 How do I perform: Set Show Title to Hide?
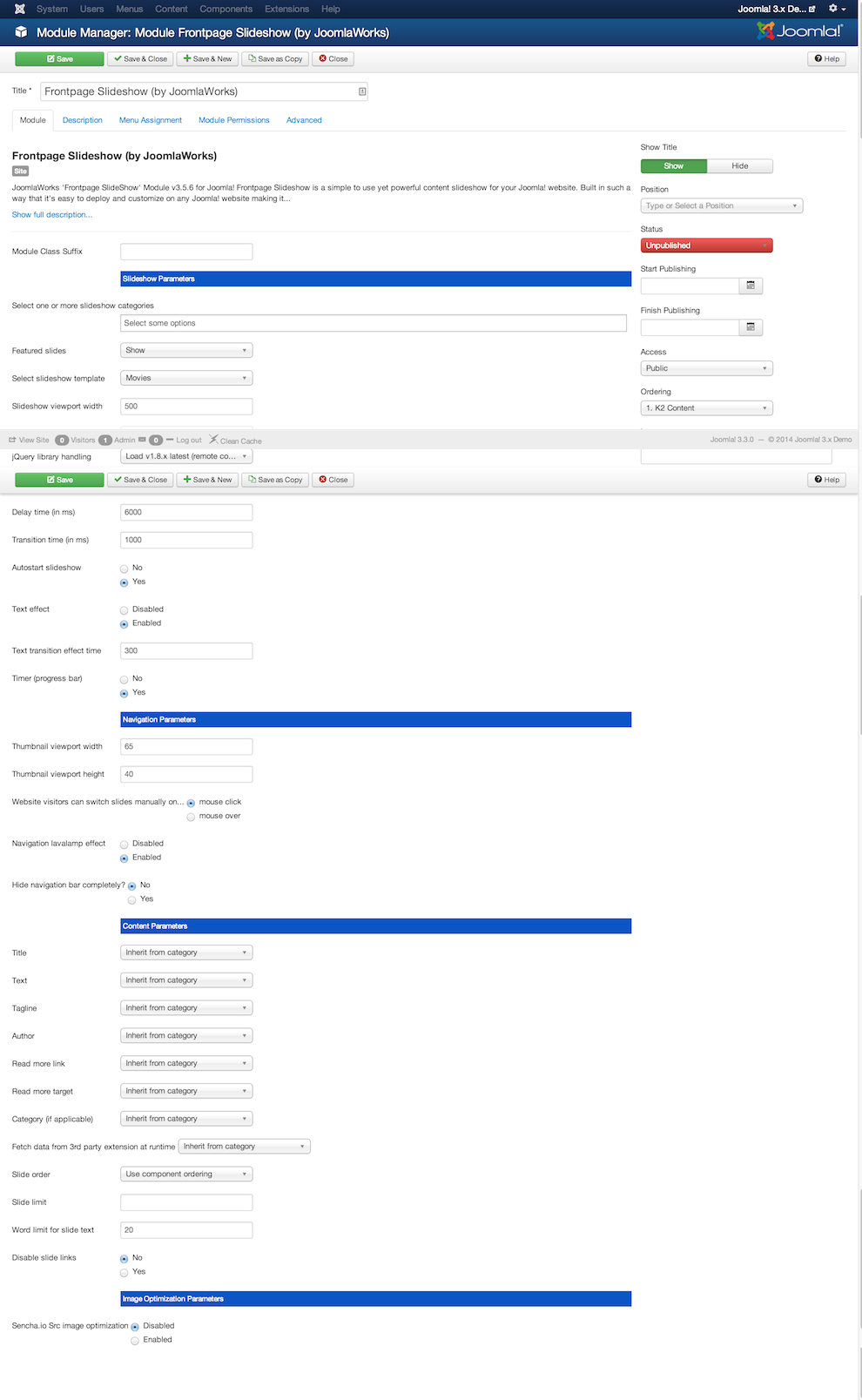tap(740, 166)
